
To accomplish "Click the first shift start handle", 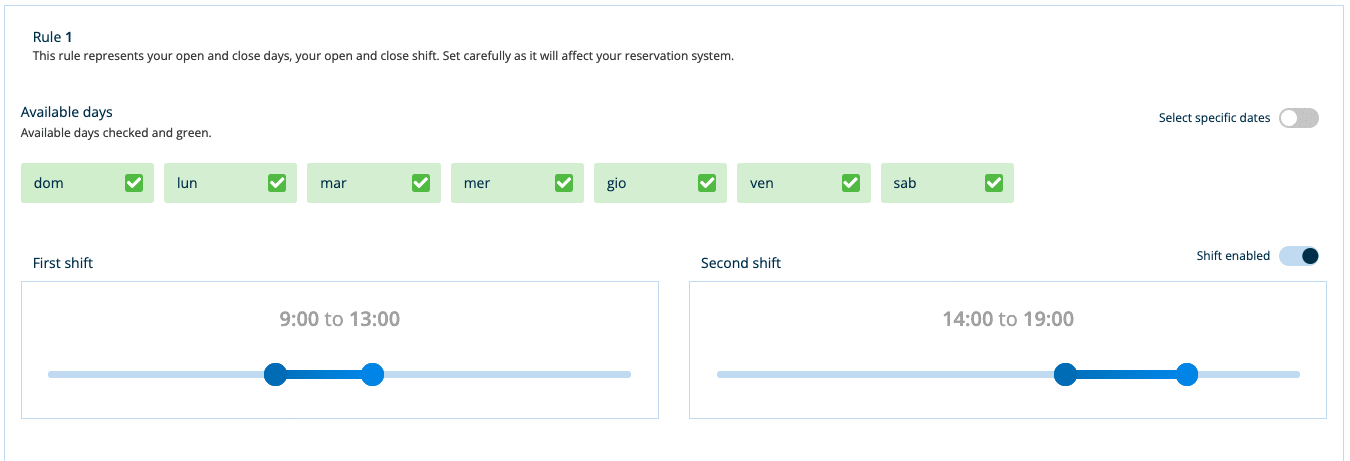I will click(x=276, y=375).
